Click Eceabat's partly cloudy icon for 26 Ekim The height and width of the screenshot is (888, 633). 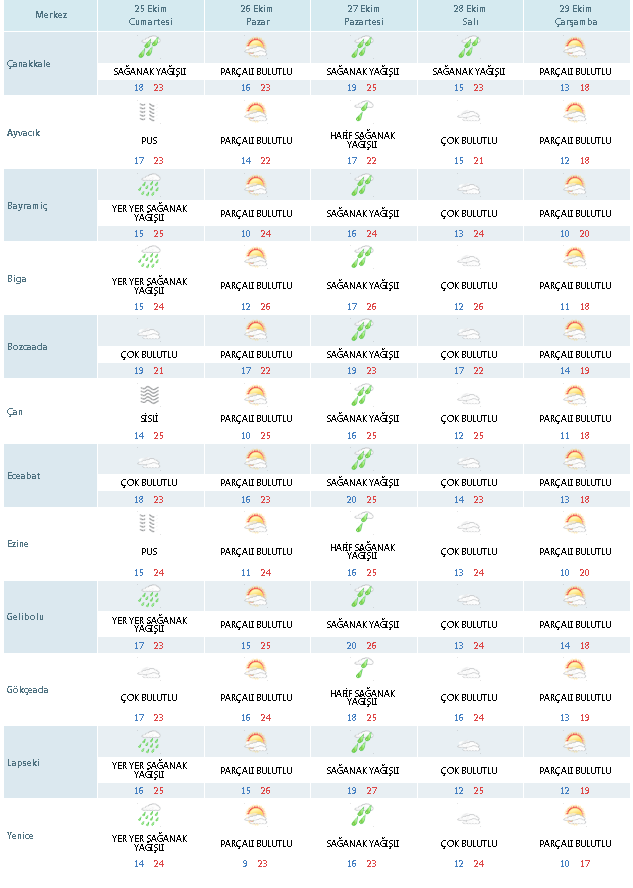pos(256,460)
